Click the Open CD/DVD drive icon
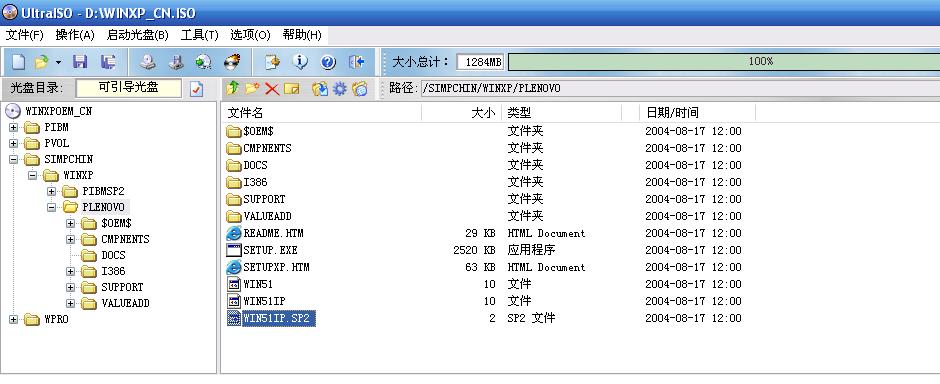Screen dimensions: 940x384 click(x=148, y=62)
